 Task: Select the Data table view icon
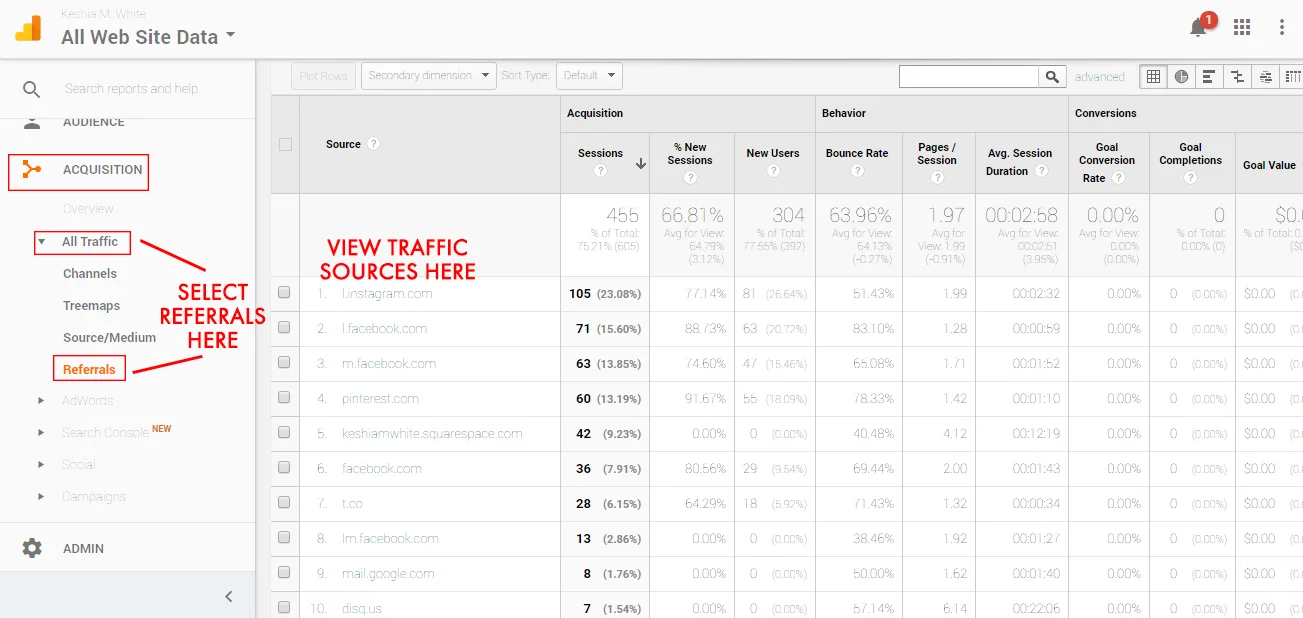click(1153, 76)
